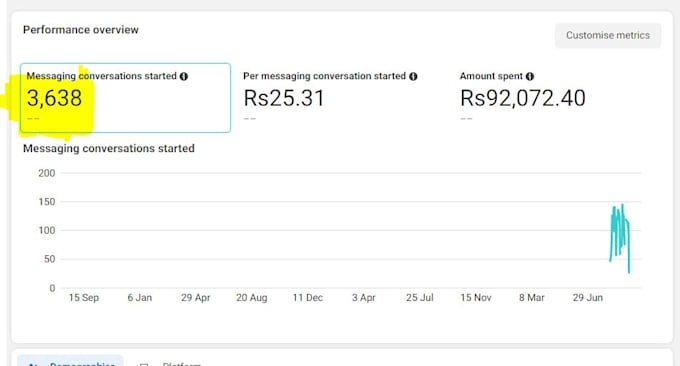Image resolution: width=680 pixels, height=366 pixels.
Task: Click the 6 Jan axis label
Action: click(x=140, y=297)
